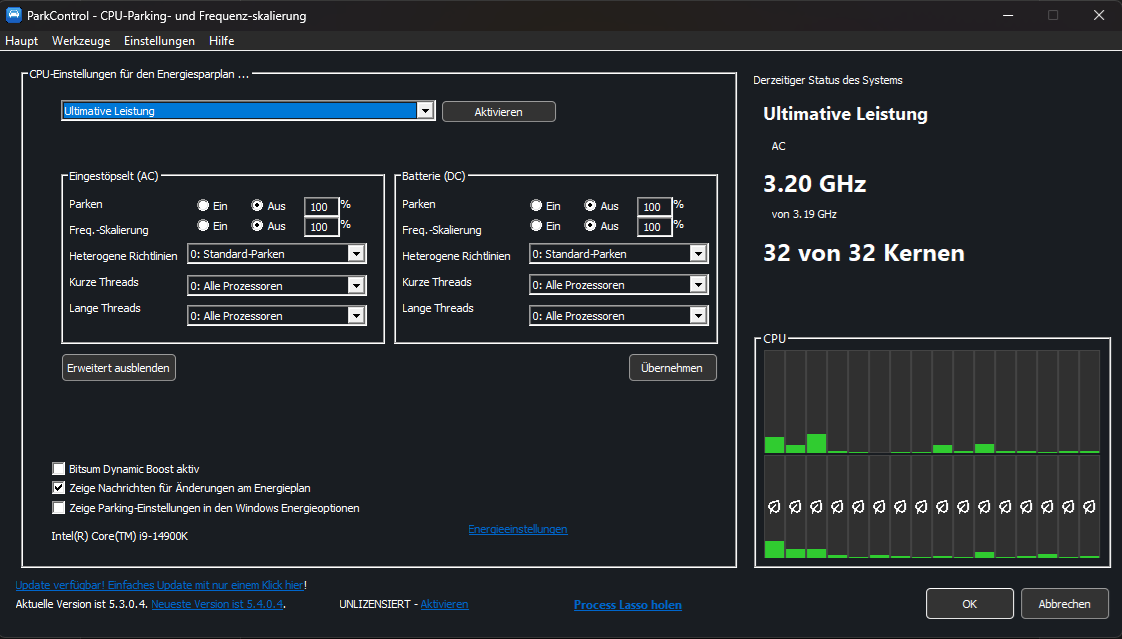
Task: Open AC Kurze Threads dropdown
Action: point(356,286)
